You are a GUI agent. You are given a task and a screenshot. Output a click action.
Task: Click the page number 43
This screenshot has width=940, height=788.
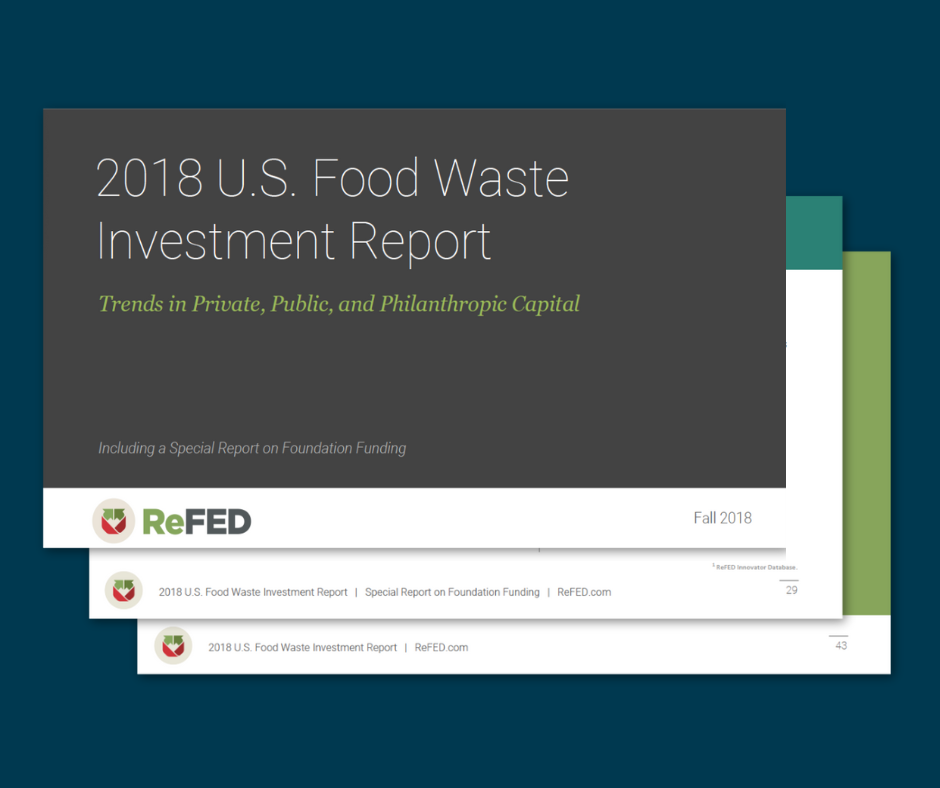(x=840, y=646)
